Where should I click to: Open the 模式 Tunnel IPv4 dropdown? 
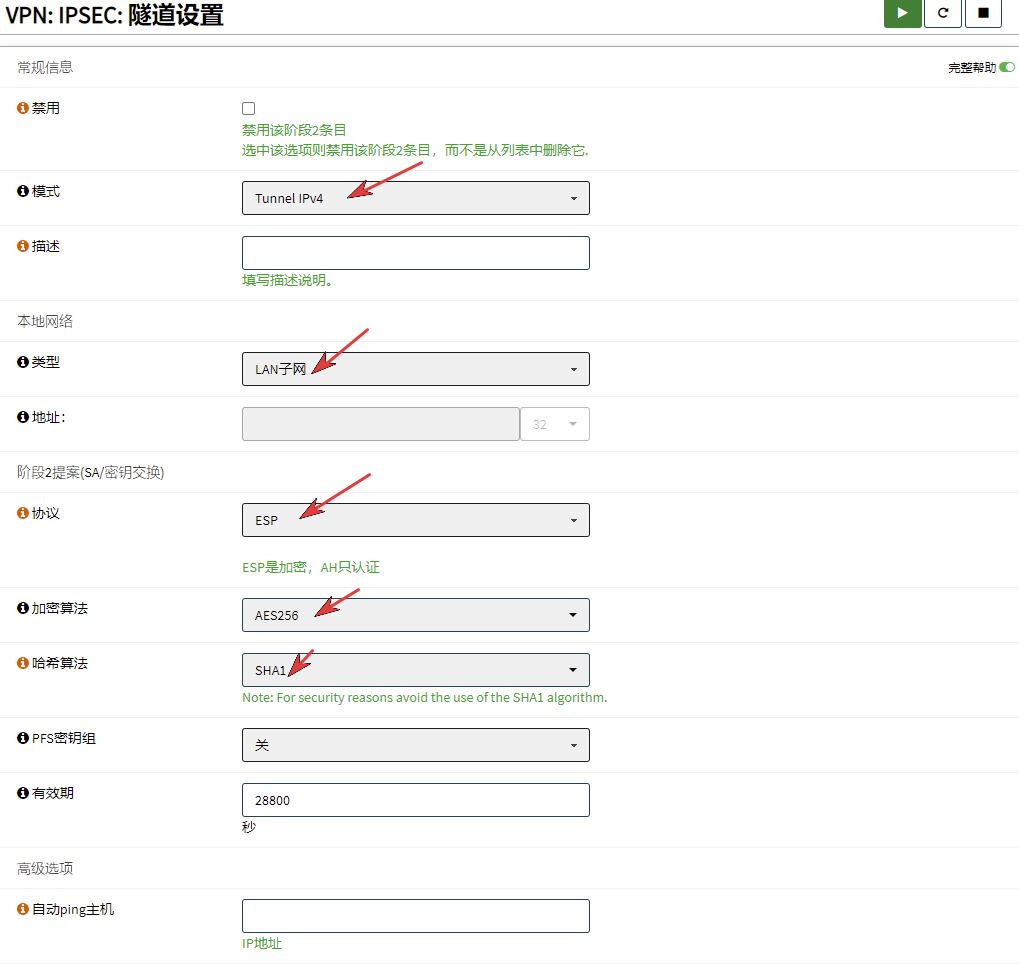pyautogui.click(x=415, y=198)
